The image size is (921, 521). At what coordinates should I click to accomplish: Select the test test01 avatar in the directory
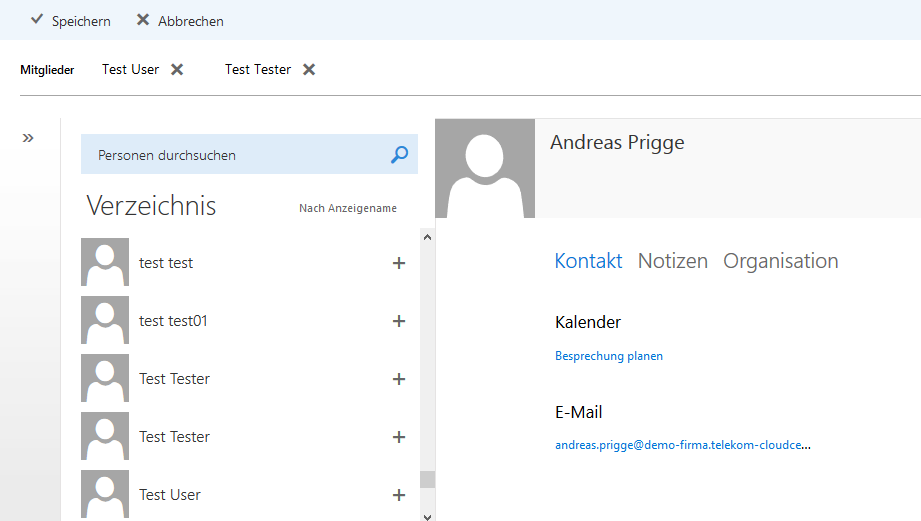105,321
